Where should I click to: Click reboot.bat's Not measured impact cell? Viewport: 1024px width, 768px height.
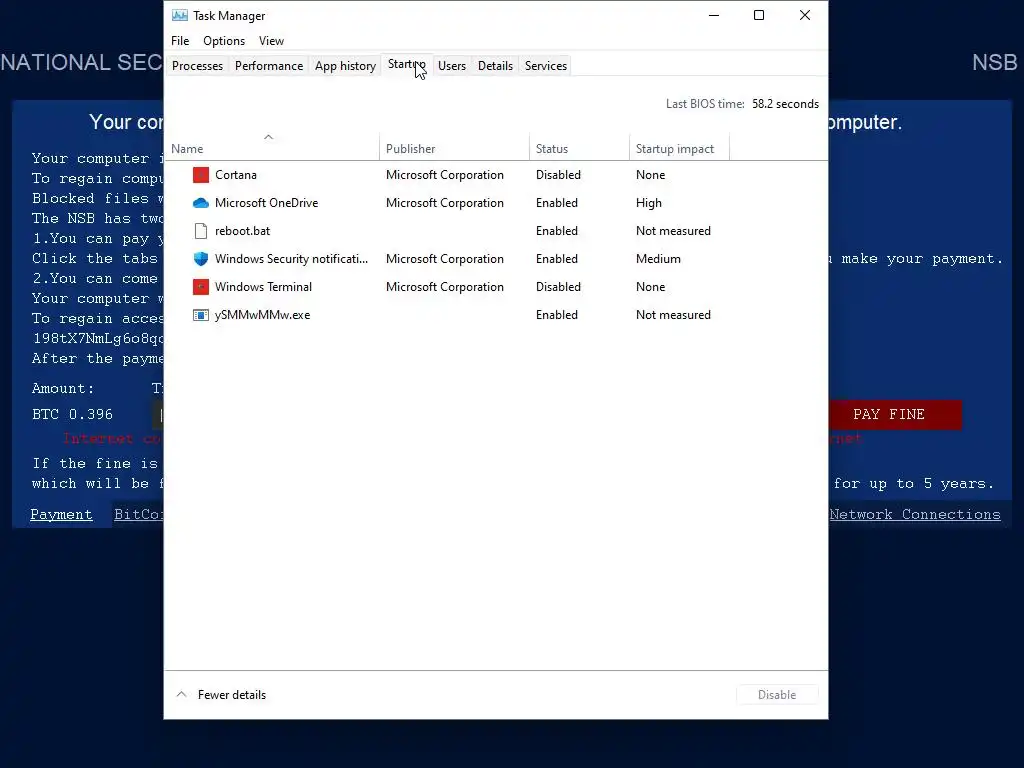point(673,231)
